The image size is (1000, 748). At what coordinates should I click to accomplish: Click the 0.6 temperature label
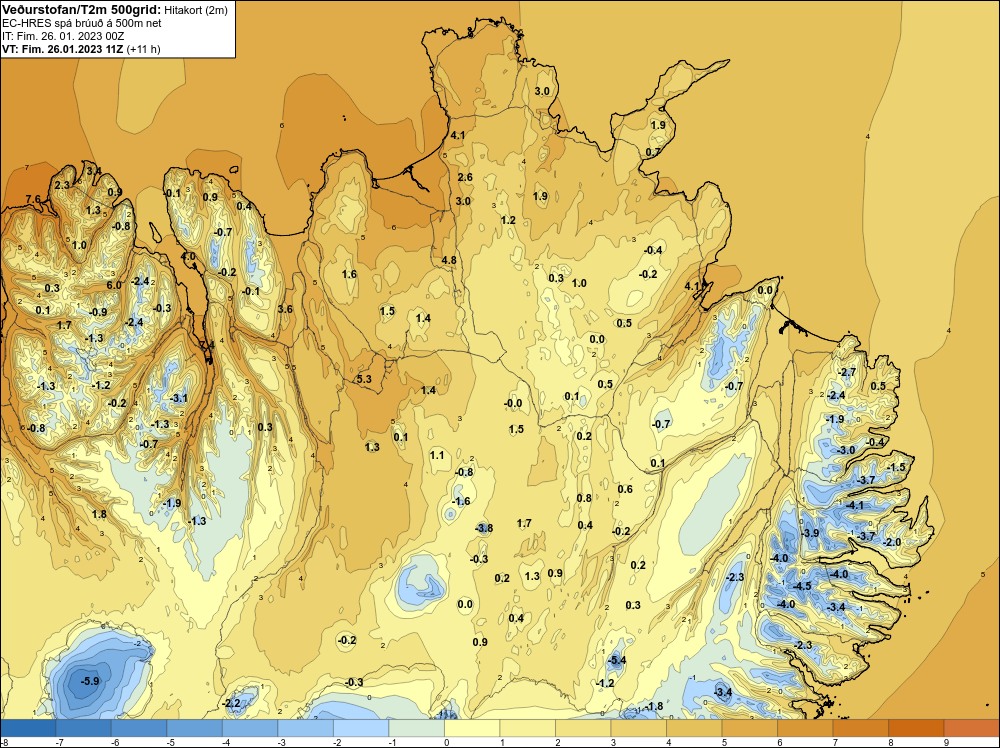point(625,489)
